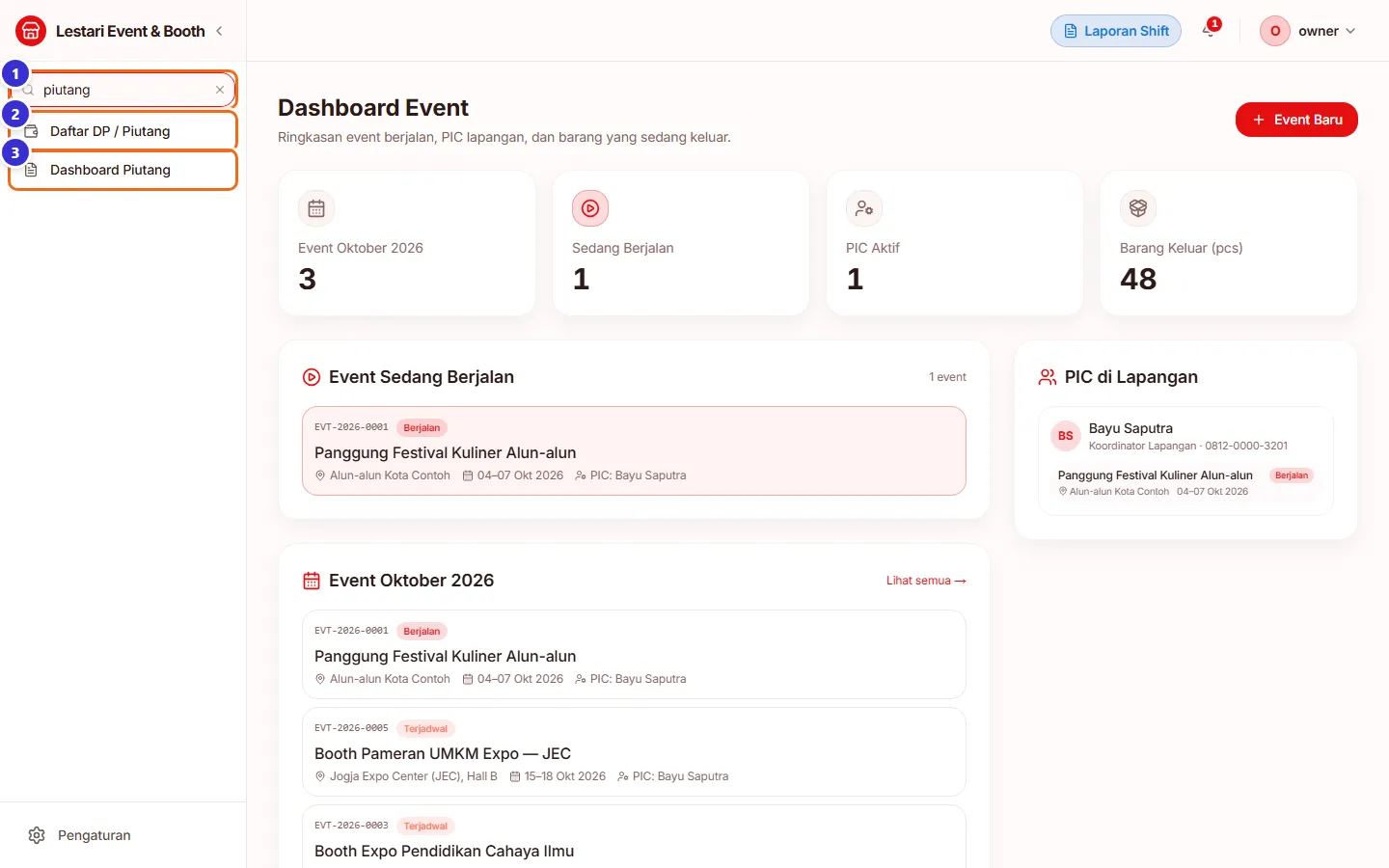
Task: Open Booth Pameran UMKM Expo — JEC event
Action: (x=634, y=752)
